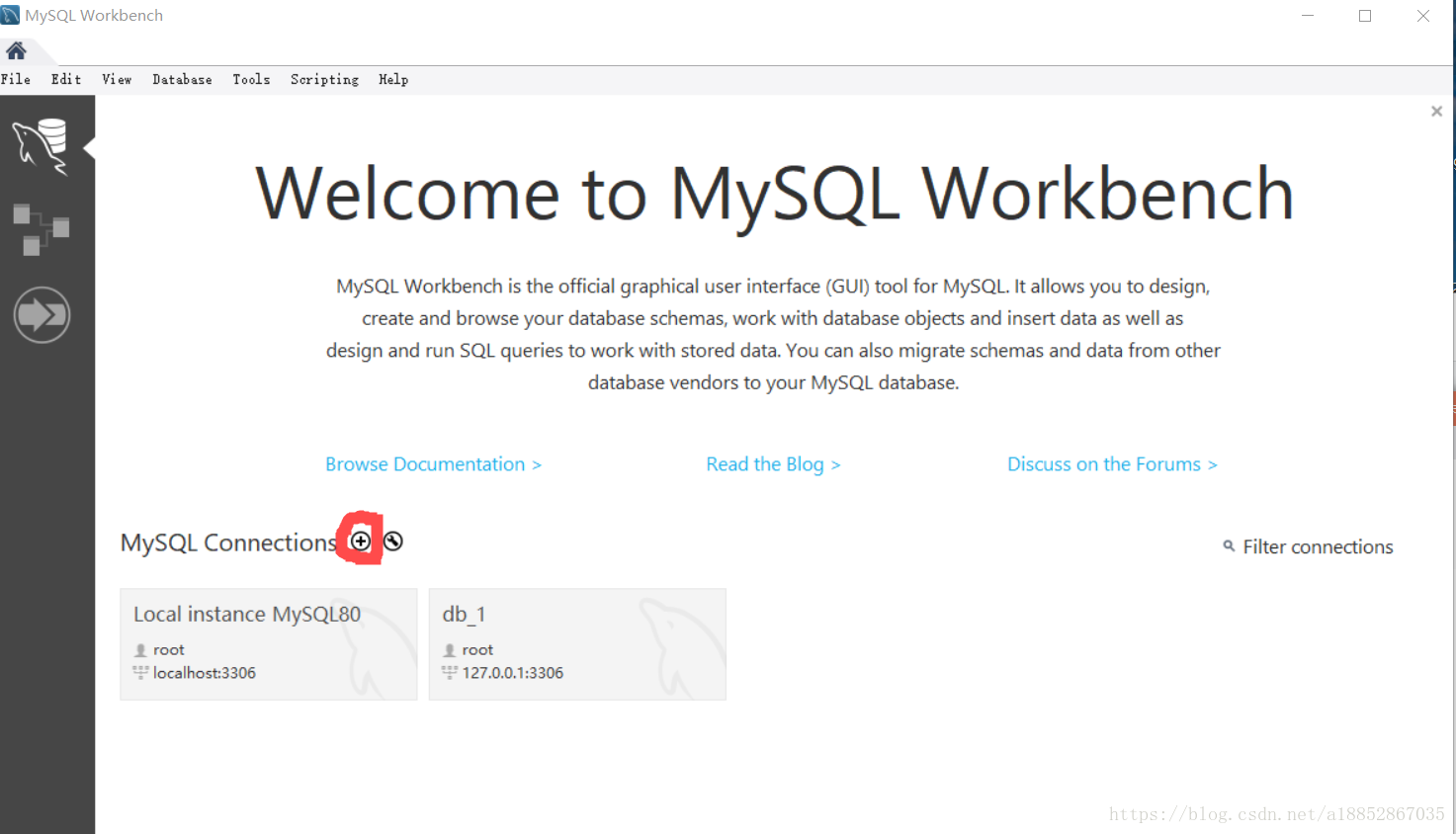Click the Read the Blog link
Viewport: 1456px width, 834px height.
773,464
